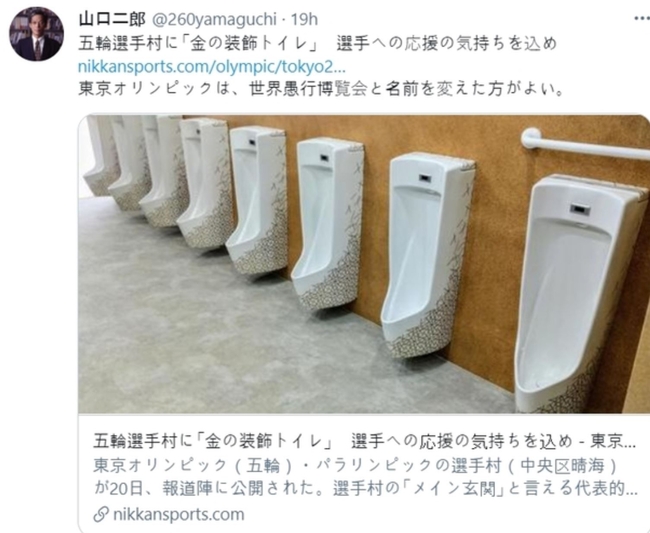
Task: Open display name 山口二郎 profile
Action: tap(112, 19)
